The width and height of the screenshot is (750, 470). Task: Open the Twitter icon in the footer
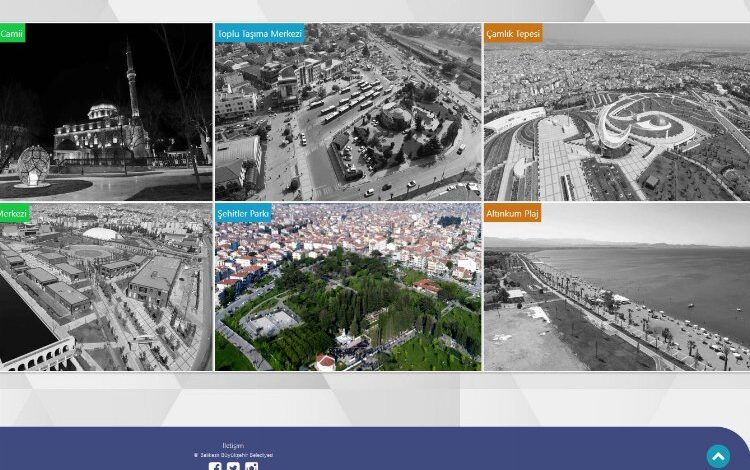click(x=233, y=466)
